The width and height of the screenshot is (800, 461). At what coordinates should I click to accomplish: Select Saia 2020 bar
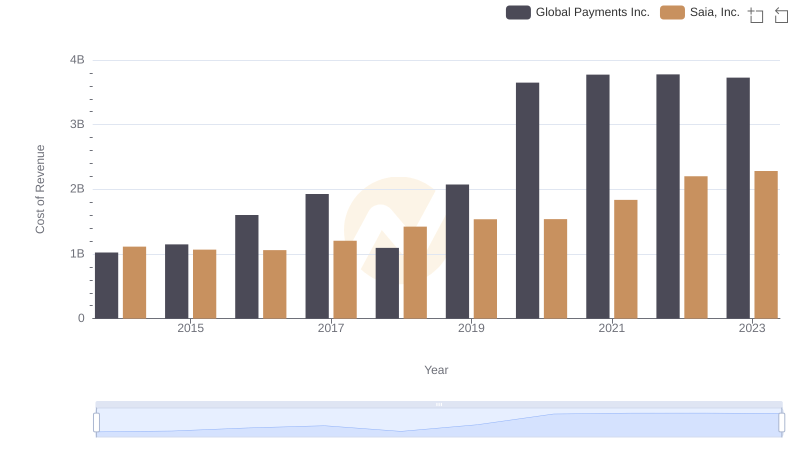(x=556, y=269)
